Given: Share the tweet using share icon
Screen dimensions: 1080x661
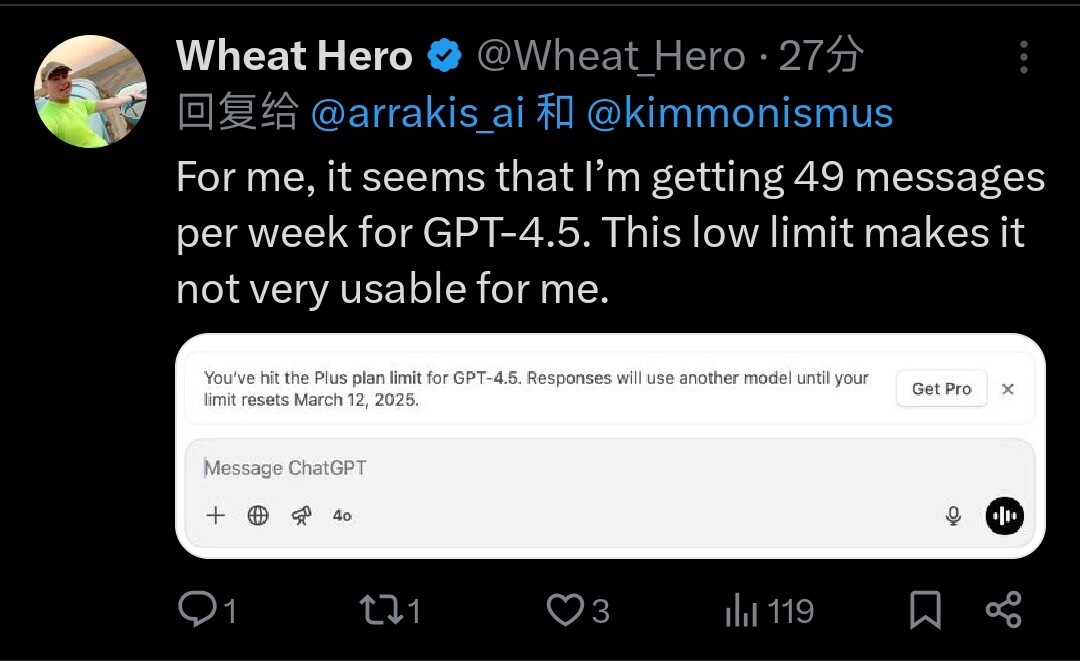Looking at the screenshot, I should click(1004, 610).
